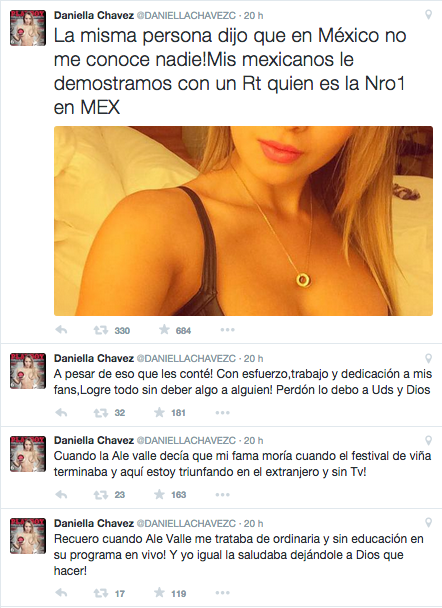
Task: Favorite the tweet with 684 stars
Action: click(164, 330)
